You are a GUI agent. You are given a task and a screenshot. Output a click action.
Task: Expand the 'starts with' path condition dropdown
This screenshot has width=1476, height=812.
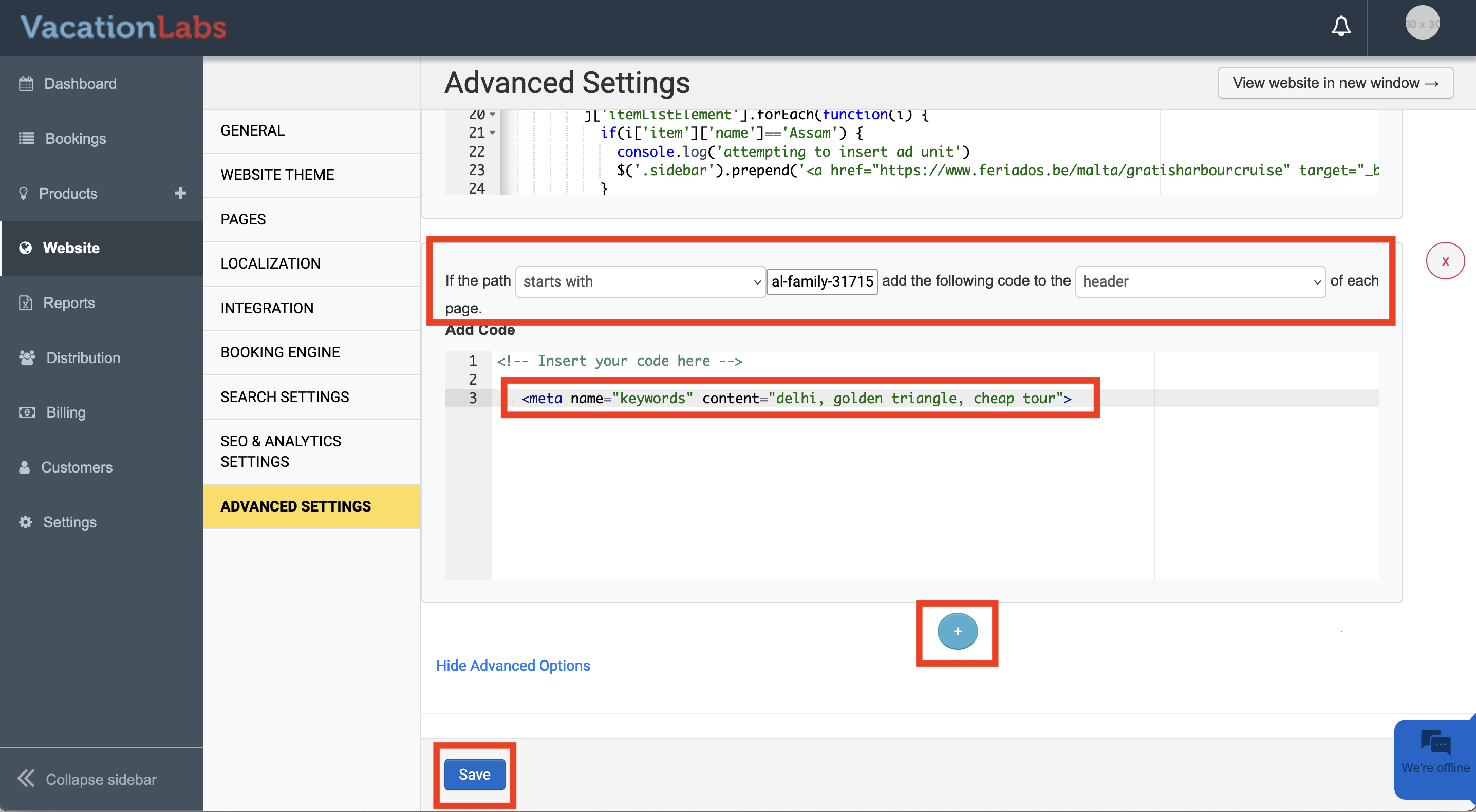click(641, 281)
